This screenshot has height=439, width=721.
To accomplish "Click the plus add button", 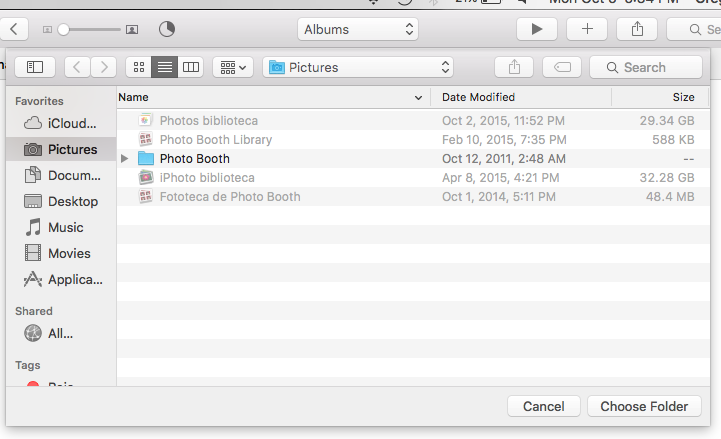I will click(x=587, y=29).
